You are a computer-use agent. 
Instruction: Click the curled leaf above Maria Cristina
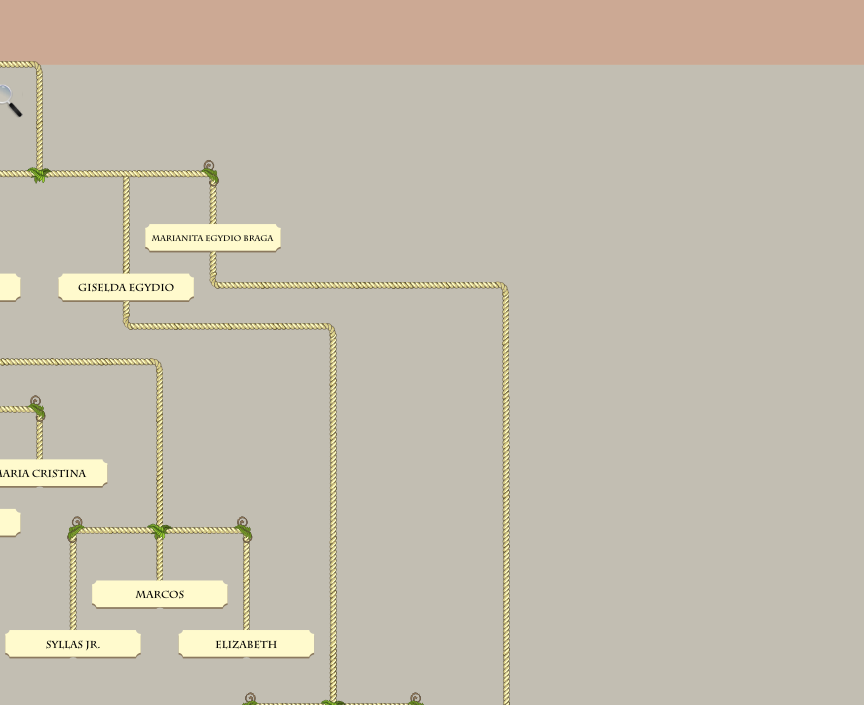pos(37,407)
